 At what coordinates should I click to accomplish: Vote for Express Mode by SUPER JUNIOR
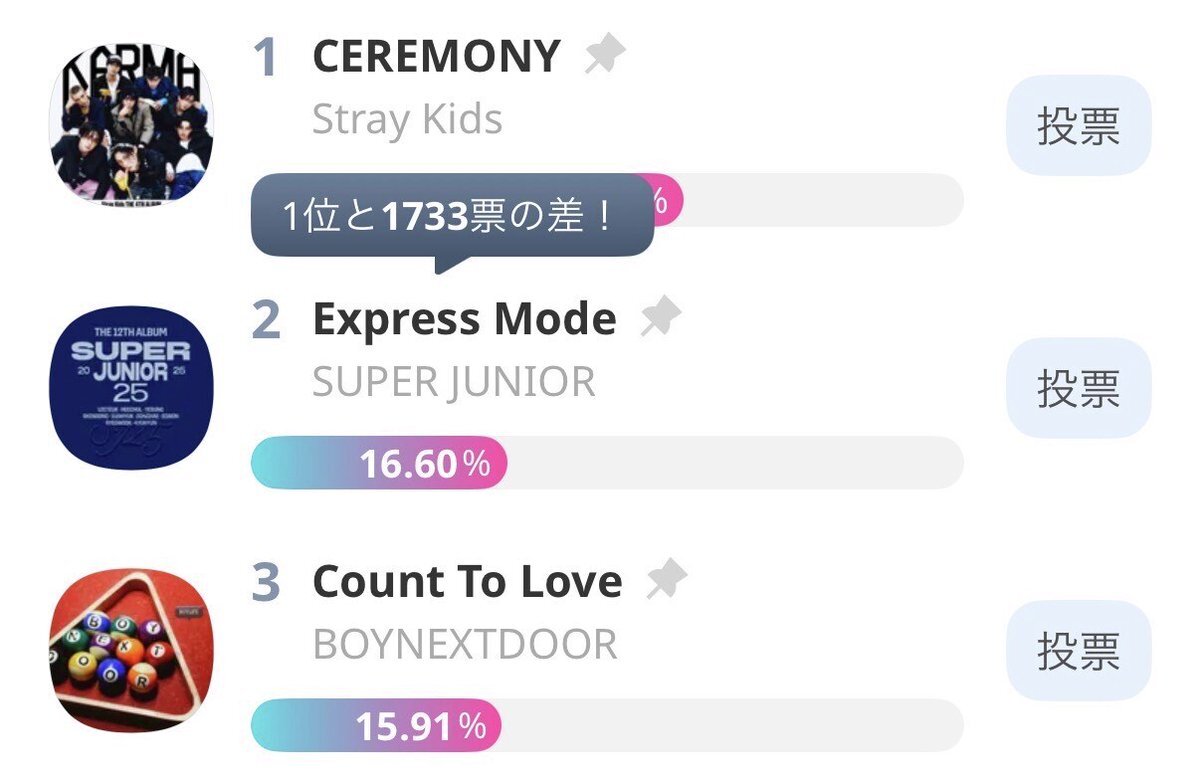(1078, 388)
